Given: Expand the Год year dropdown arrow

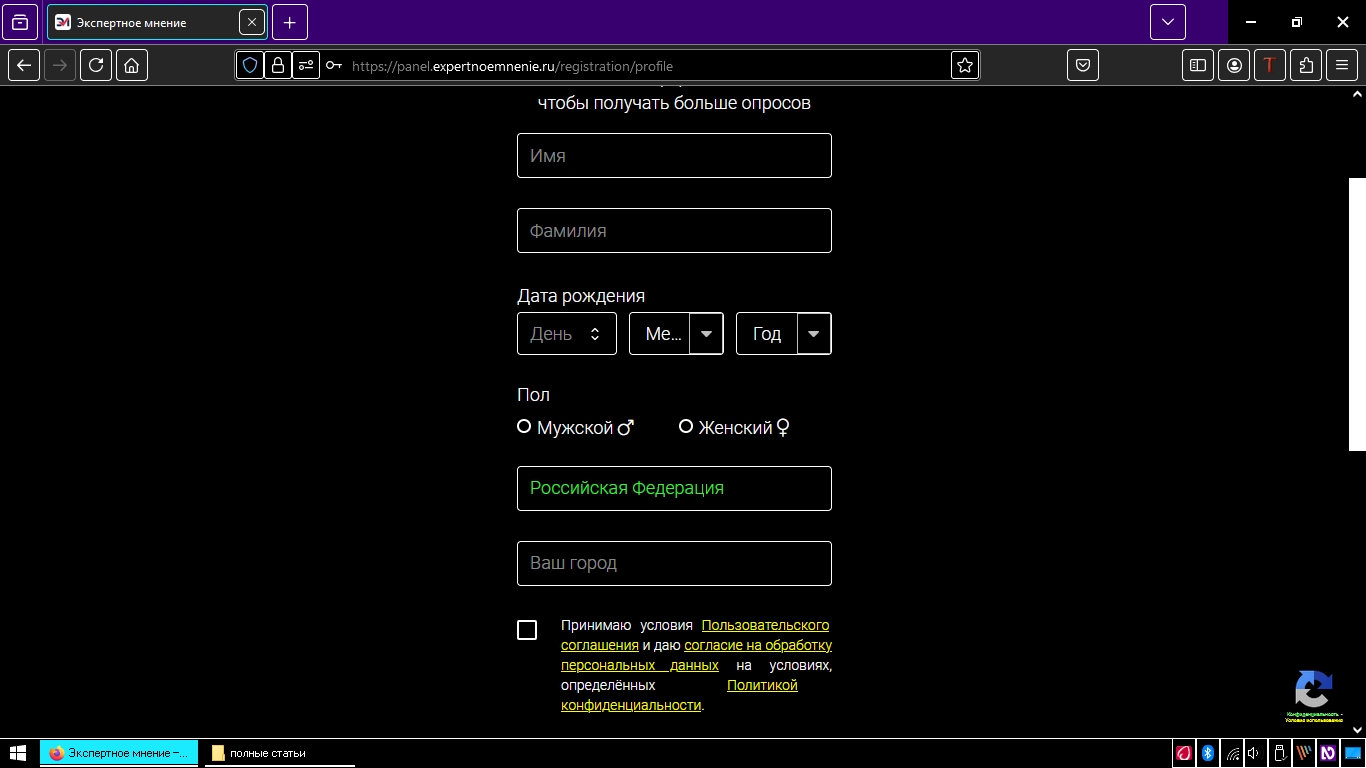Looking at the screenshot, I should coord(814,334).
